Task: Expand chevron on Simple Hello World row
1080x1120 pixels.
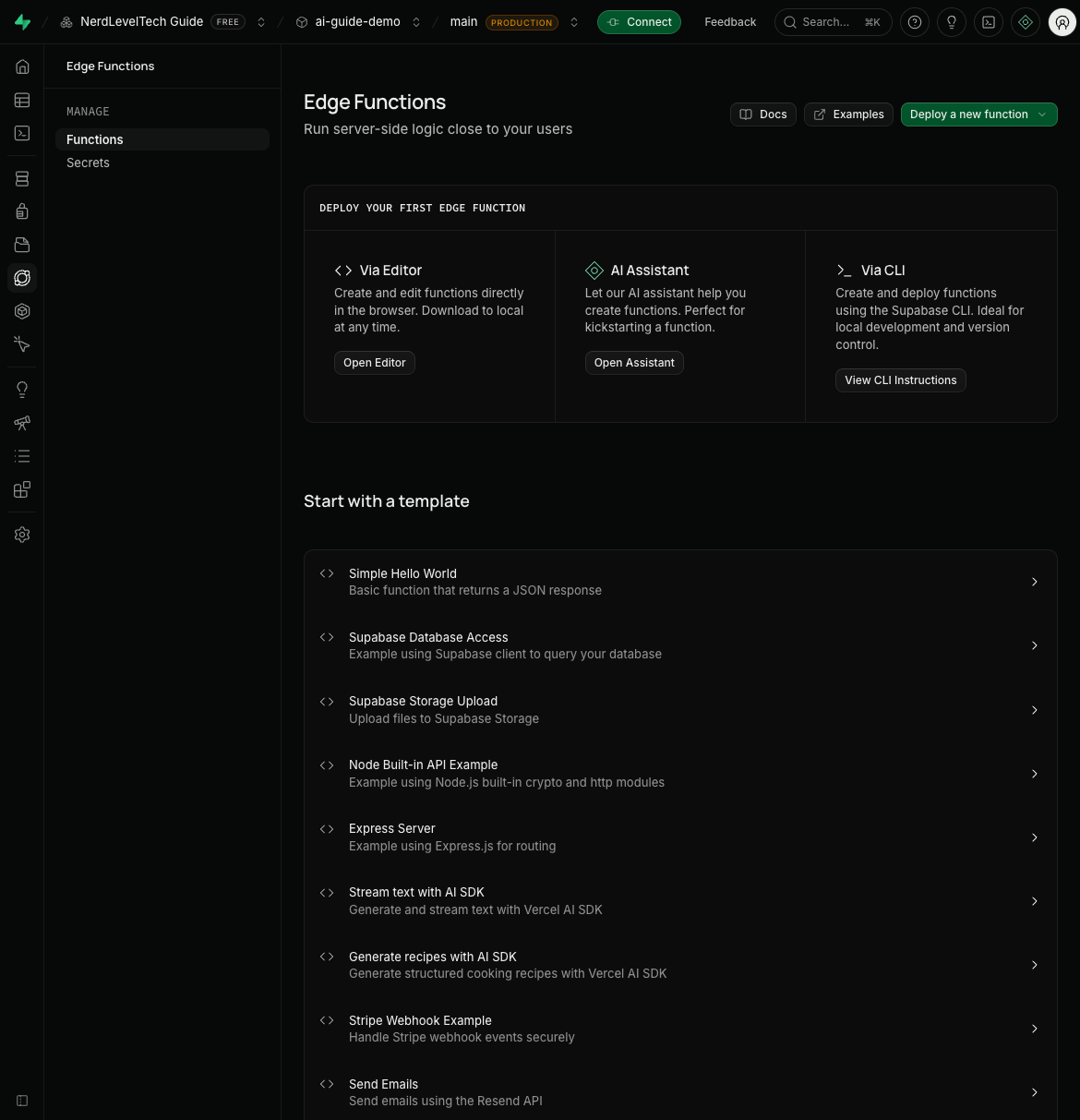Action: coord(1035,582)
